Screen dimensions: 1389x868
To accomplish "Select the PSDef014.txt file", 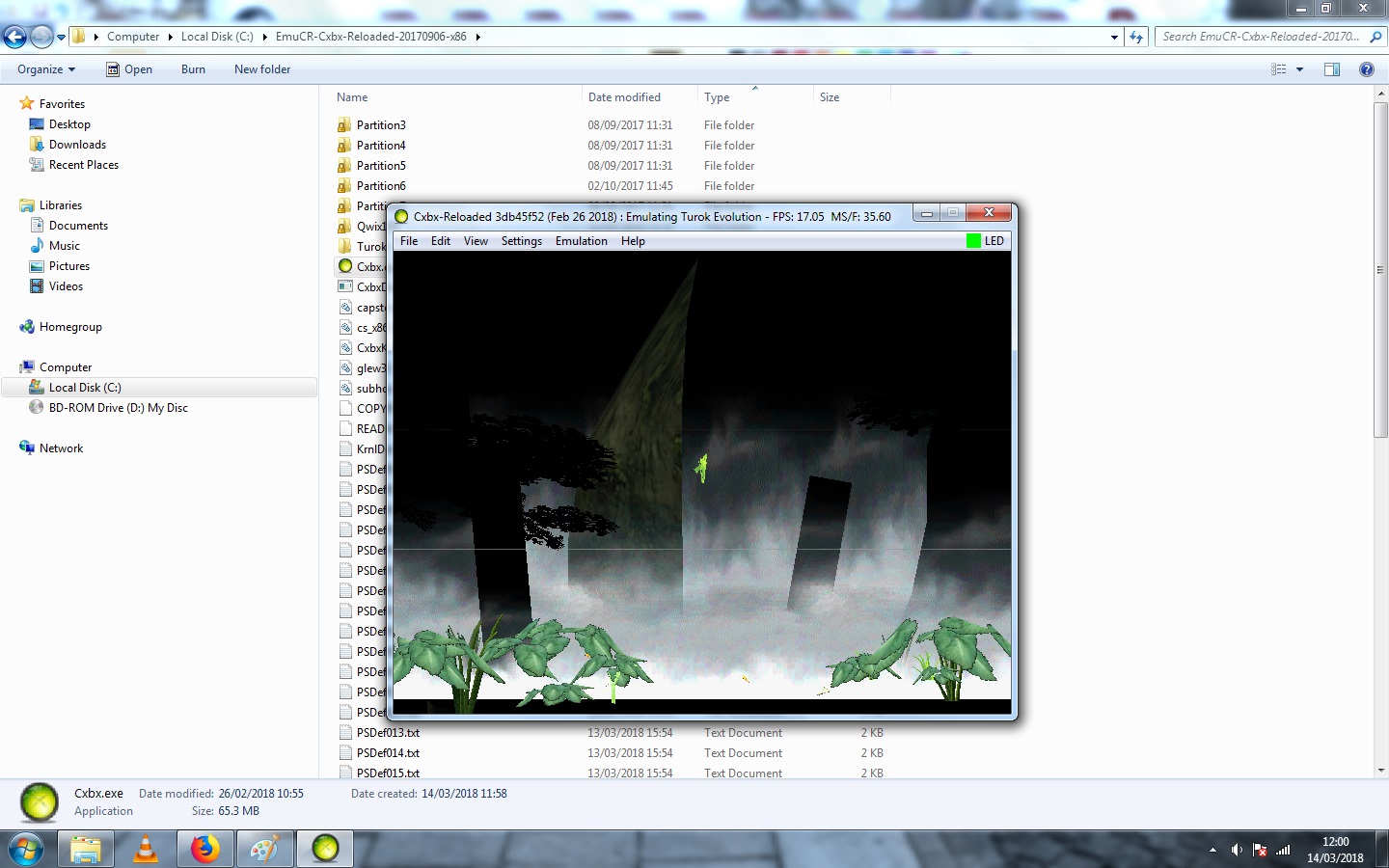I will click(x=388, y=753).
